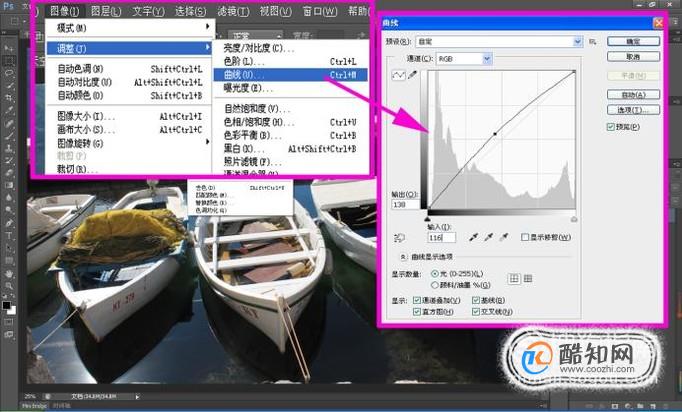Viewport: 682px width, 412px height.
Task: Uncheck the 基线(B) checkbox
Action: pyautogui.click(x=476, y=300)
